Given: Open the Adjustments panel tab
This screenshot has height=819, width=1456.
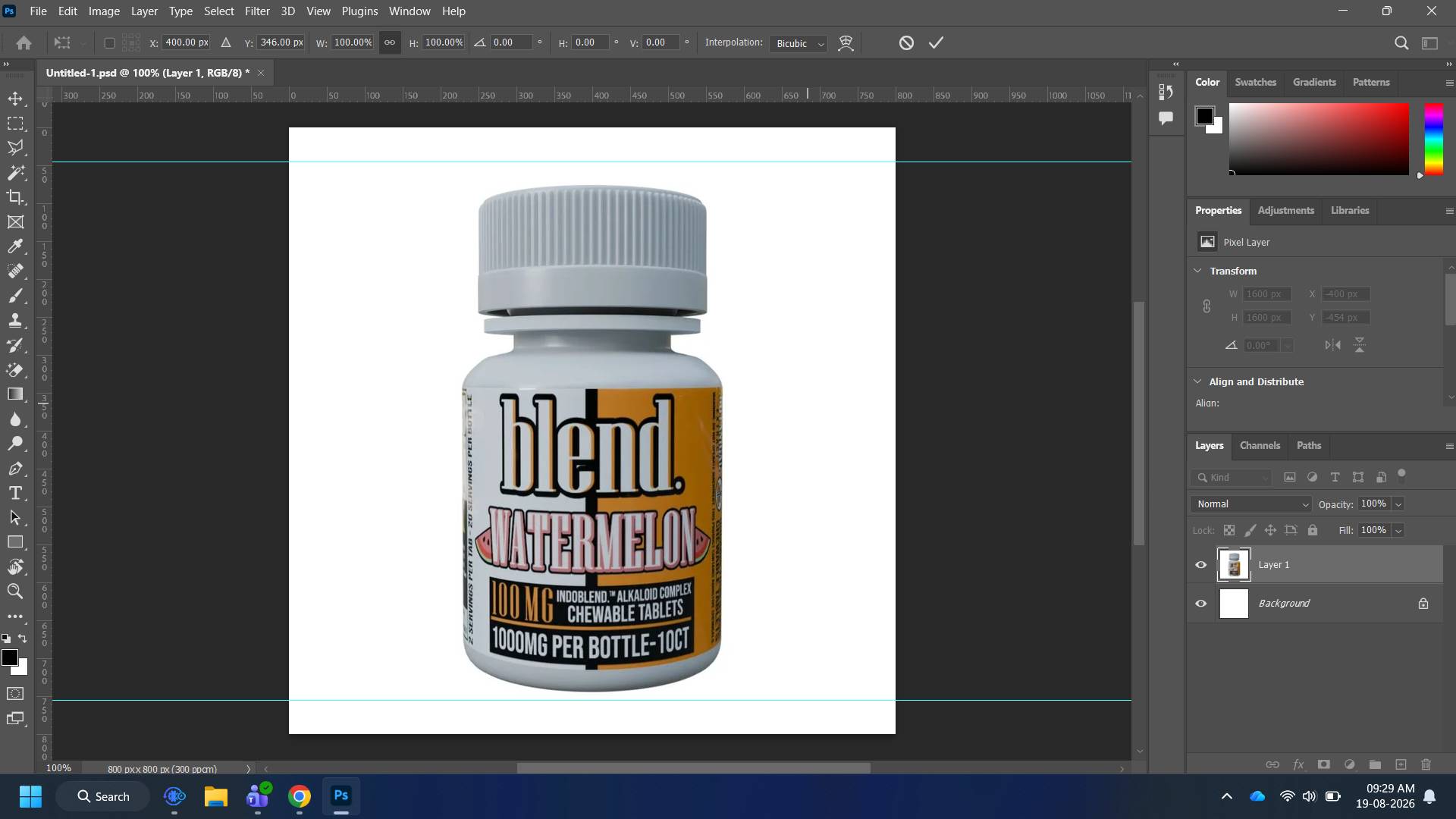Looking at the screenshot, I should click(1285, 211).
